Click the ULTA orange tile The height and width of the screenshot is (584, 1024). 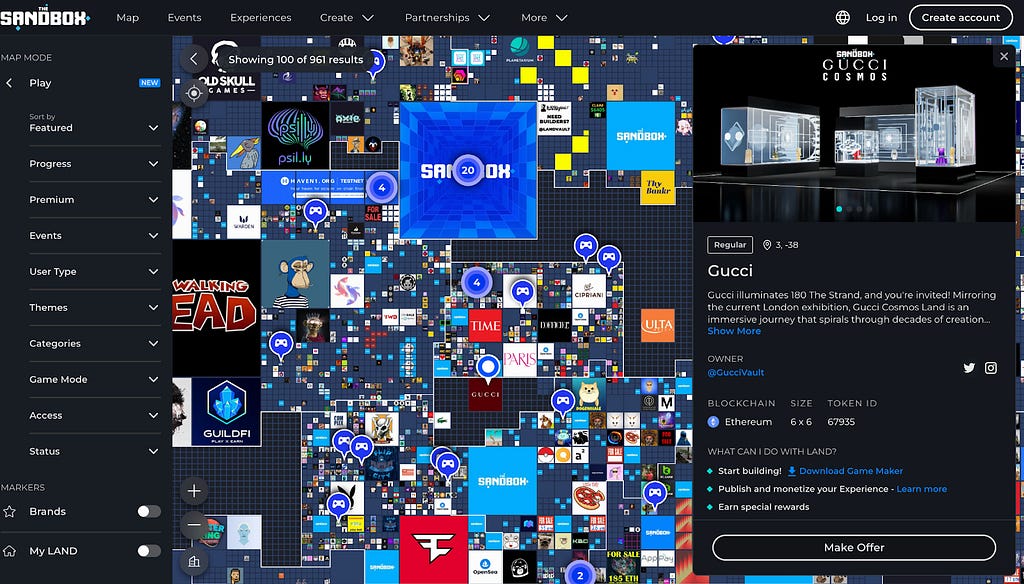pos(658,326)
